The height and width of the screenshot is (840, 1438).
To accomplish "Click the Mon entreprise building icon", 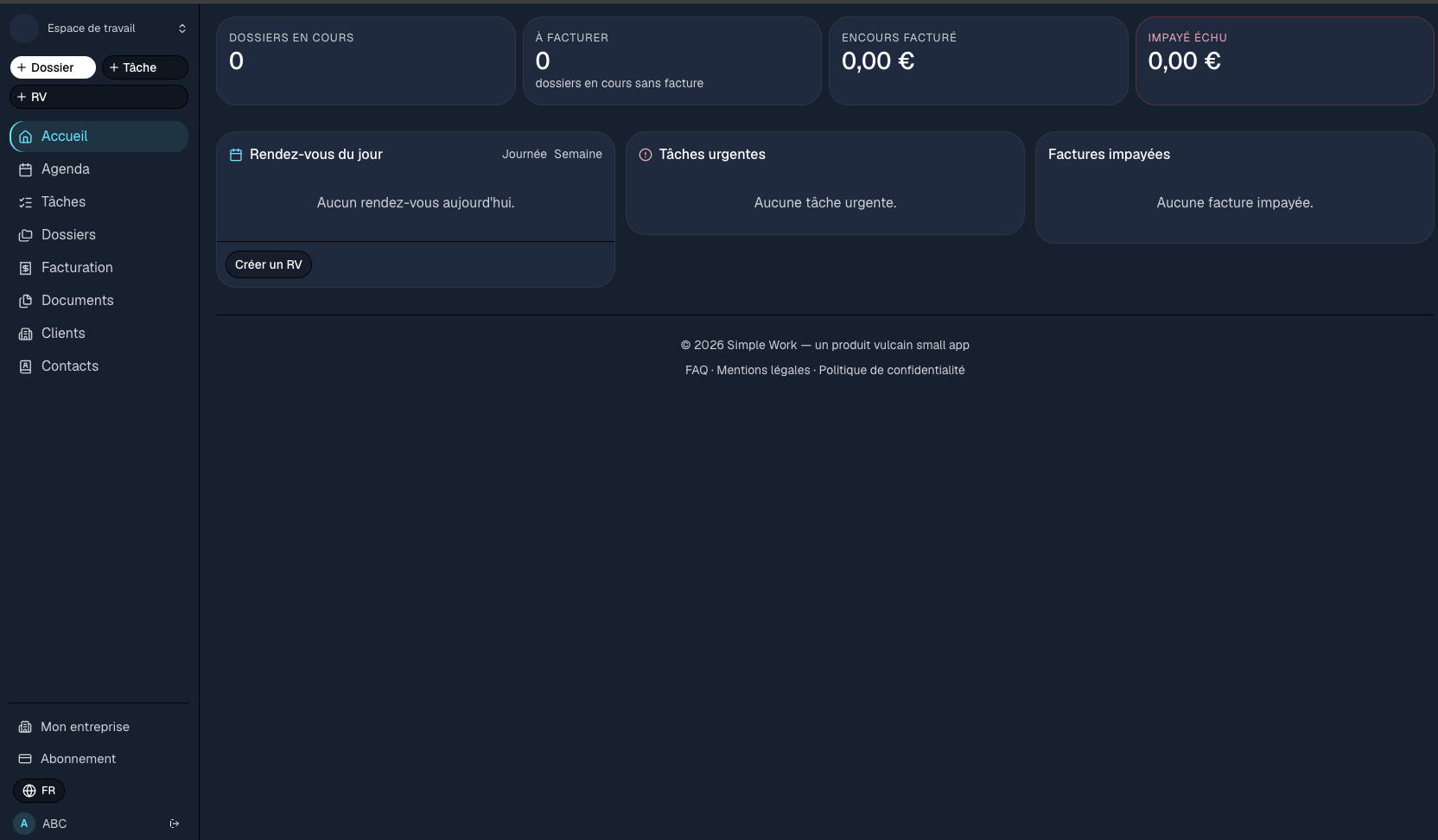I will [25, 727].
